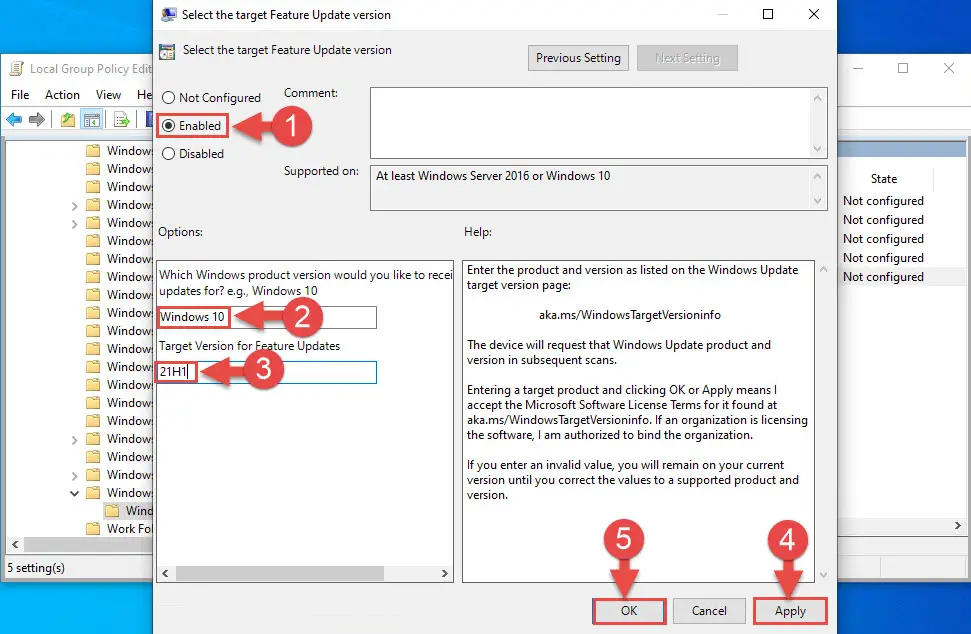971x634 pixels.
Task: Open the File menu
Action: coord(20,95)
